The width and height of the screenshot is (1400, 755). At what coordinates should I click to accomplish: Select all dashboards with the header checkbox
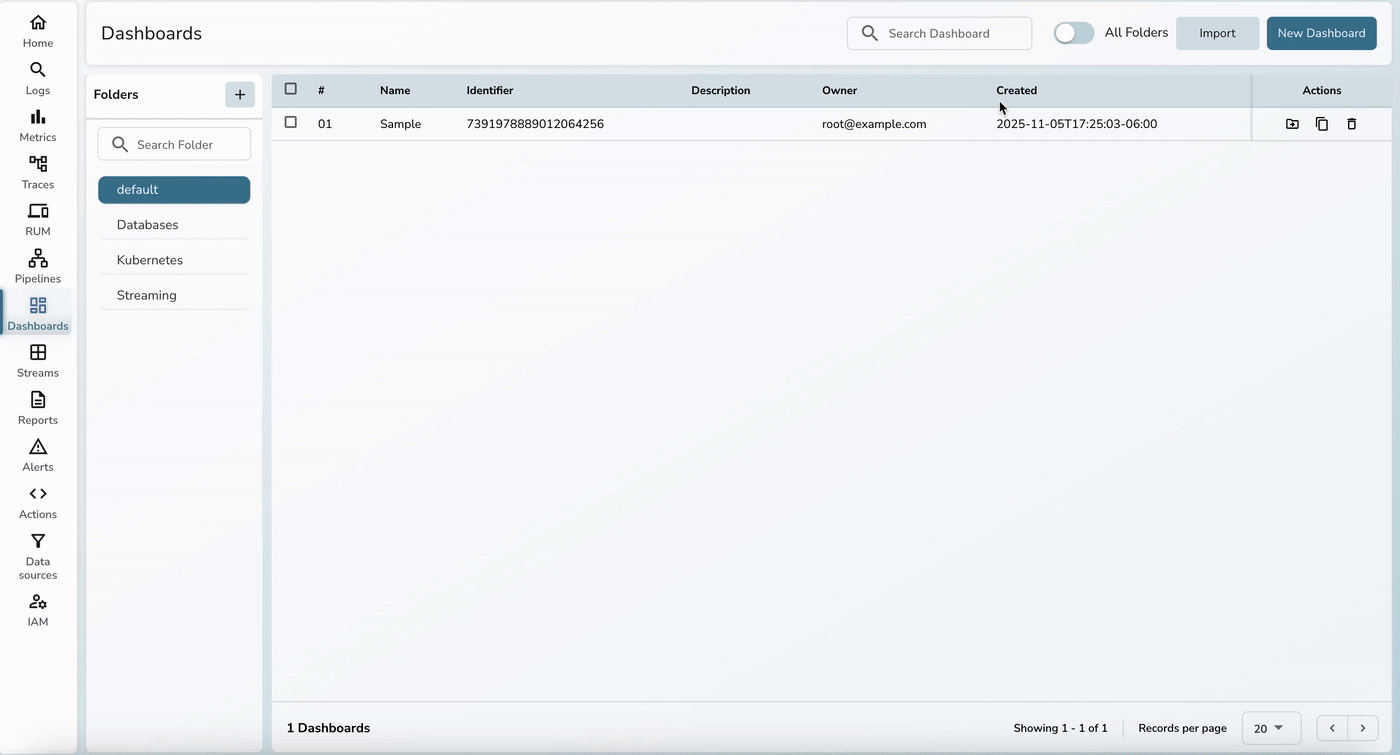(x=291, y=89)
